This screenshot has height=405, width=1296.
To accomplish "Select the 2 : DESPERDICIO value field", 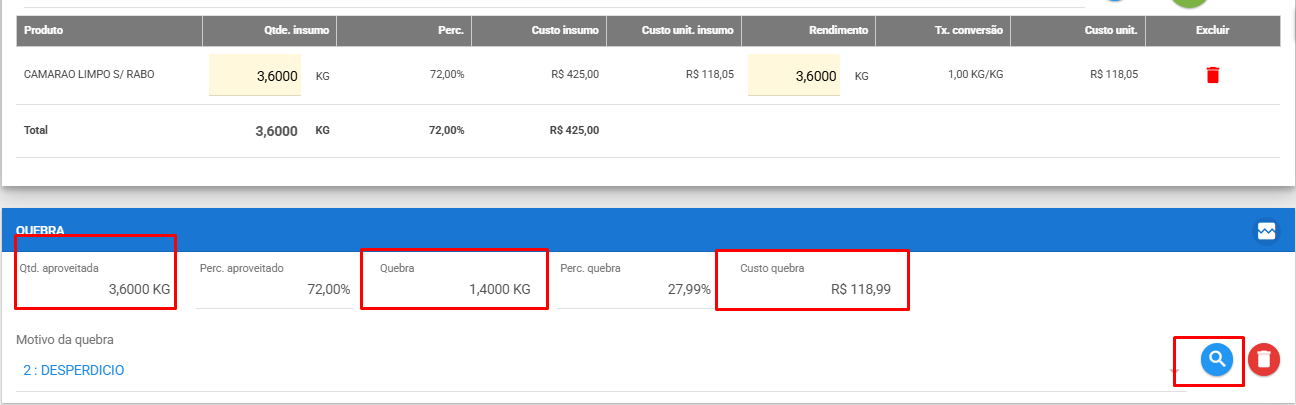I will (x=590, y=370).
